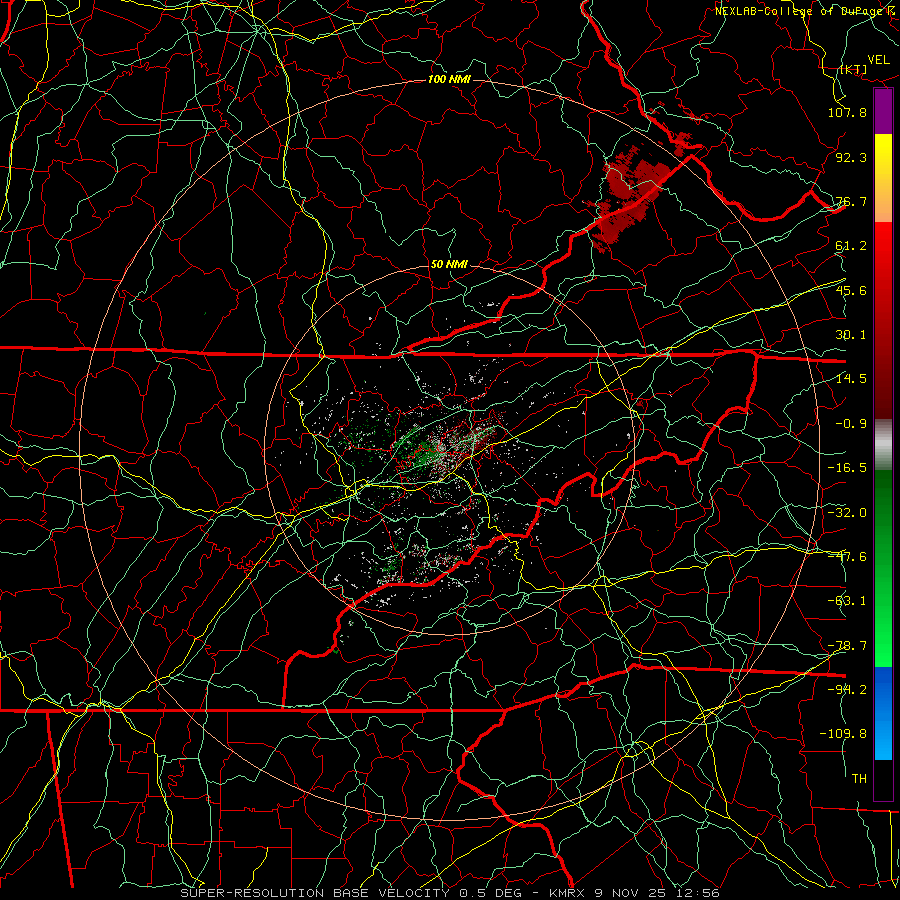Click the gray near-zero segment of the color bar
This screenshot has width=900, height=900.
pos(883,442)
